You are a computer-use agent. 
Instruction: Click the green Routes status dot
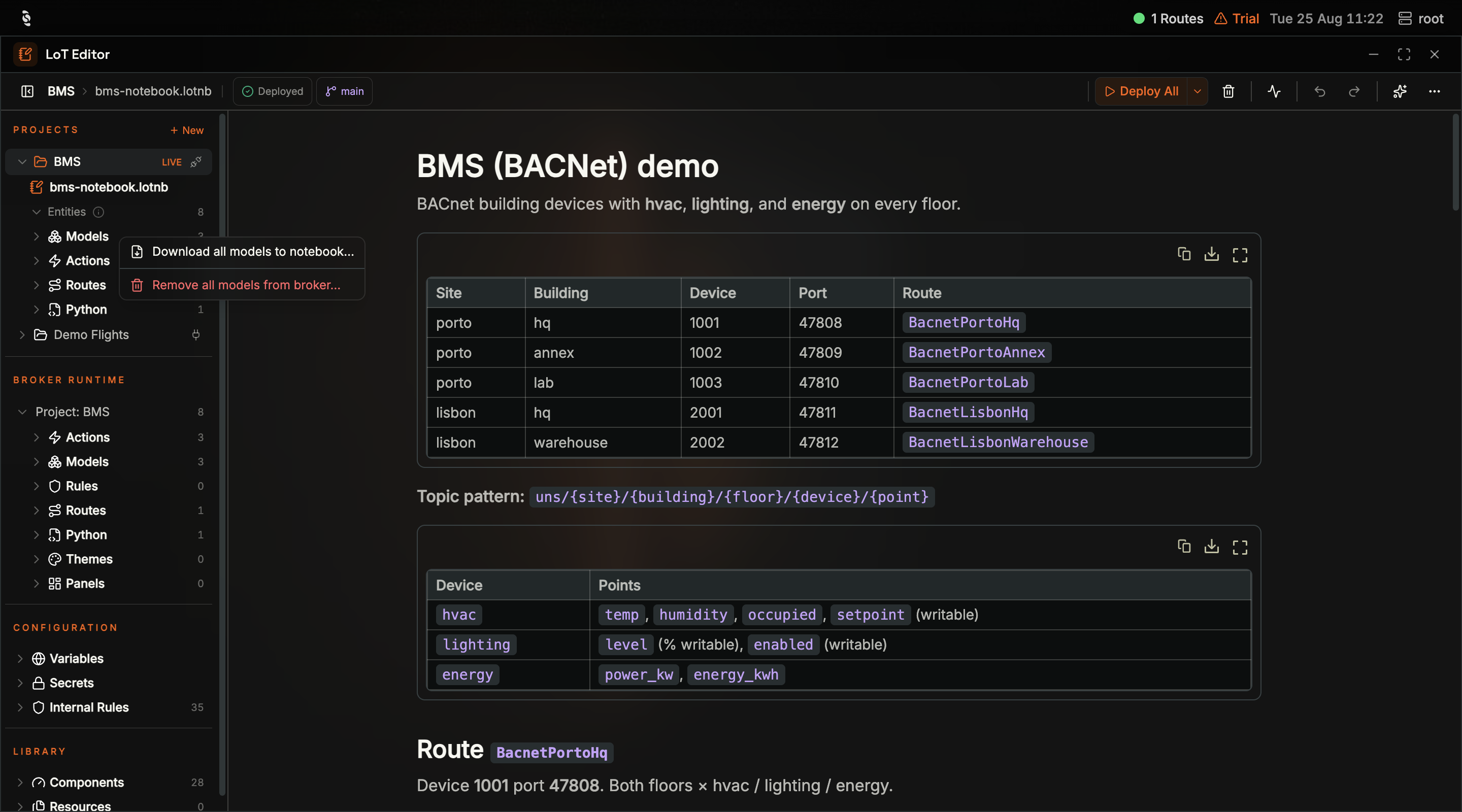[1139, 19]
